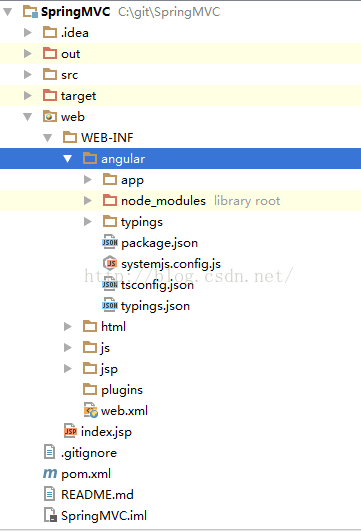Expand the js folder arrow
The height and width of the screenshot is (531, 361).
[68, 347]
